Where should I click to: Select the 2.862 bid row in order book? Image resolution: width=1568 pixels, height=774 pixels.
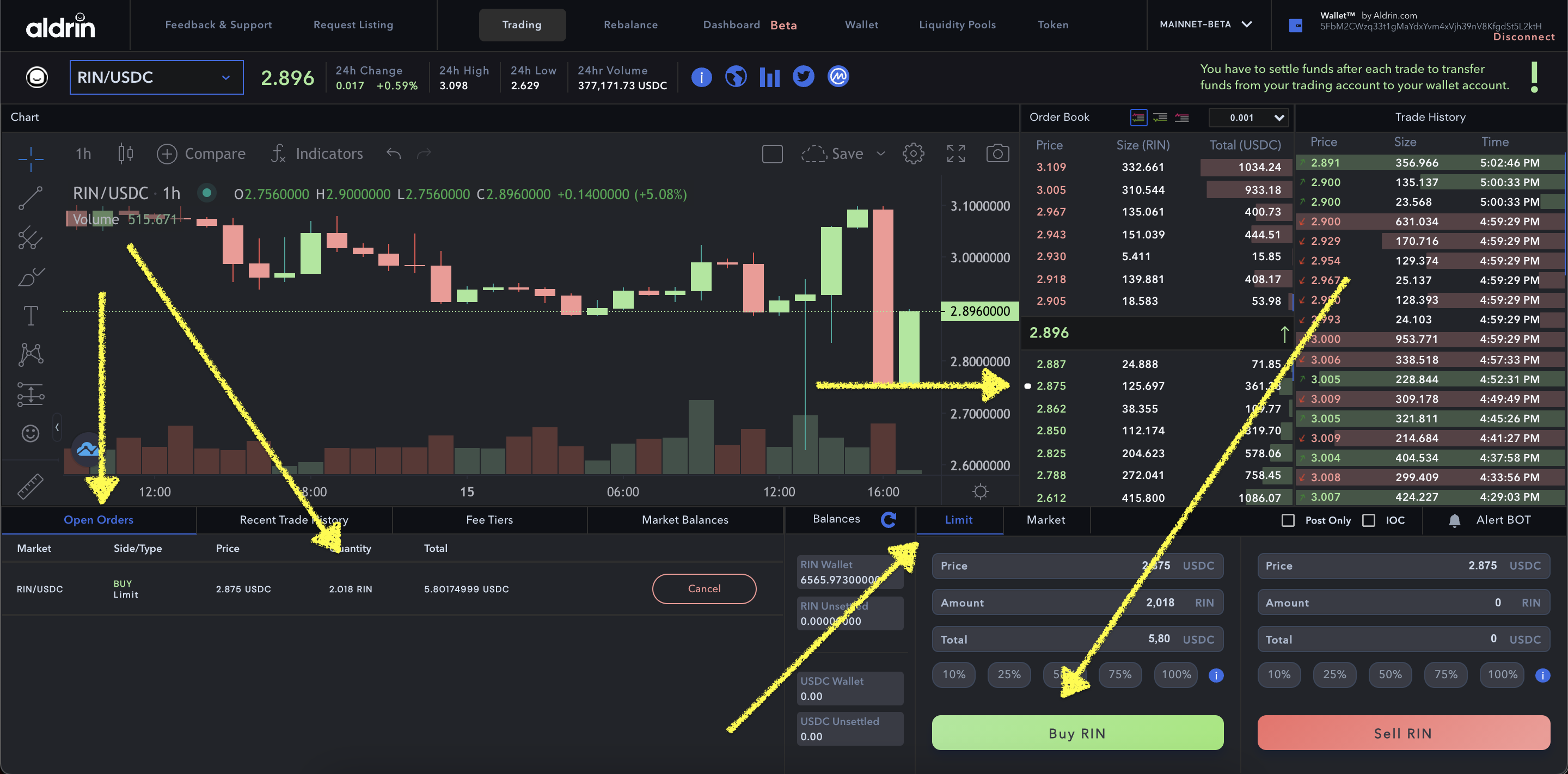coord(1157,409)
